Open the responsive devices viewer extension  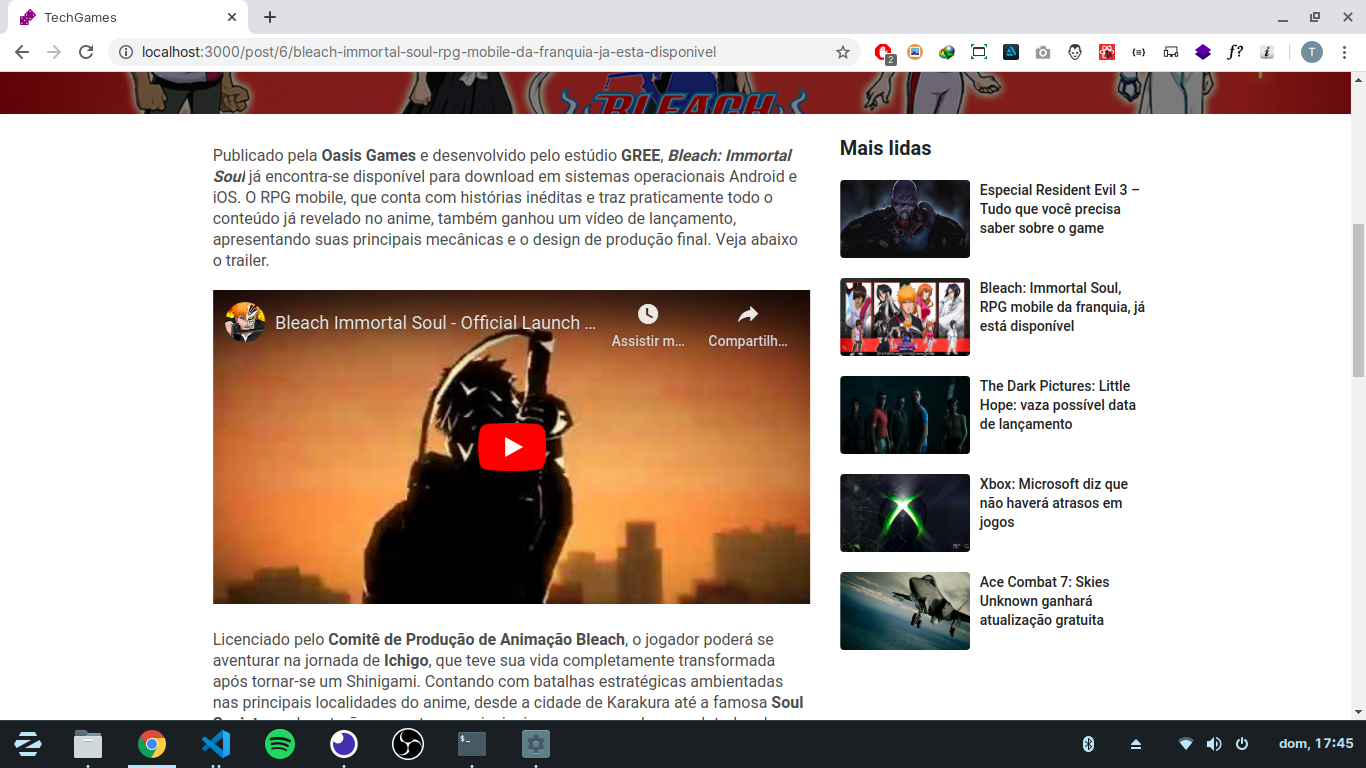point(1171,52)
